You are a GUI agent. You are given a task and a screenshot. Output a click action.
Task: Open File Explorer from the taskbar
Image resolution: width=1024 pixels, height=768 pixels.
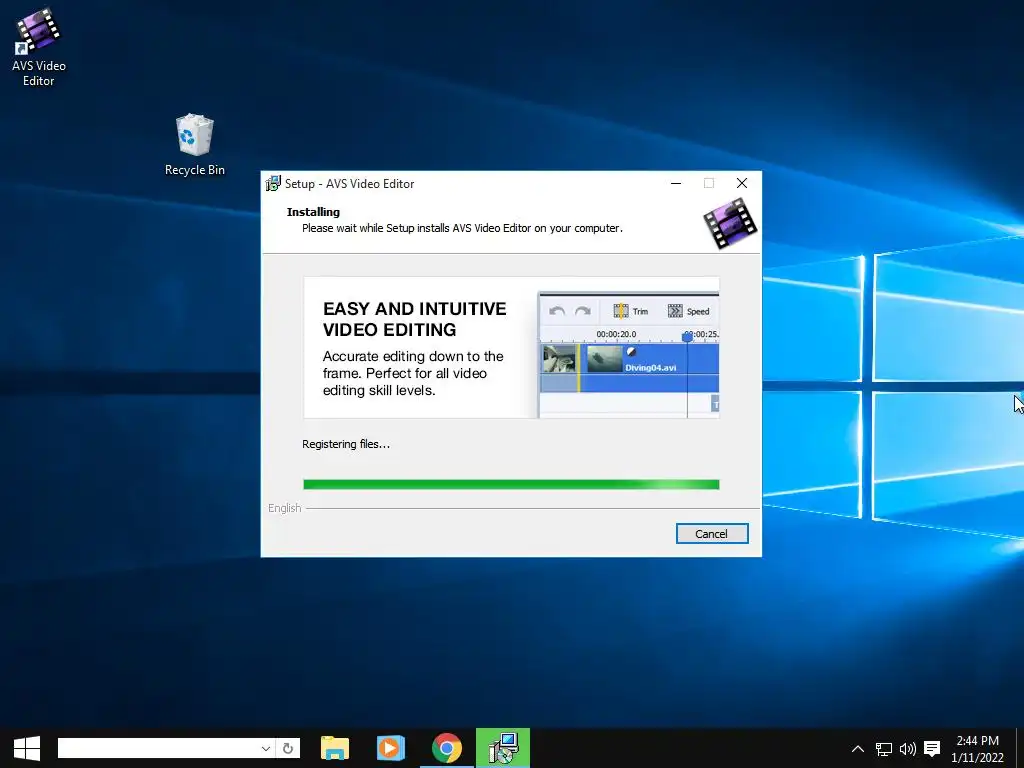pos(335,748)
